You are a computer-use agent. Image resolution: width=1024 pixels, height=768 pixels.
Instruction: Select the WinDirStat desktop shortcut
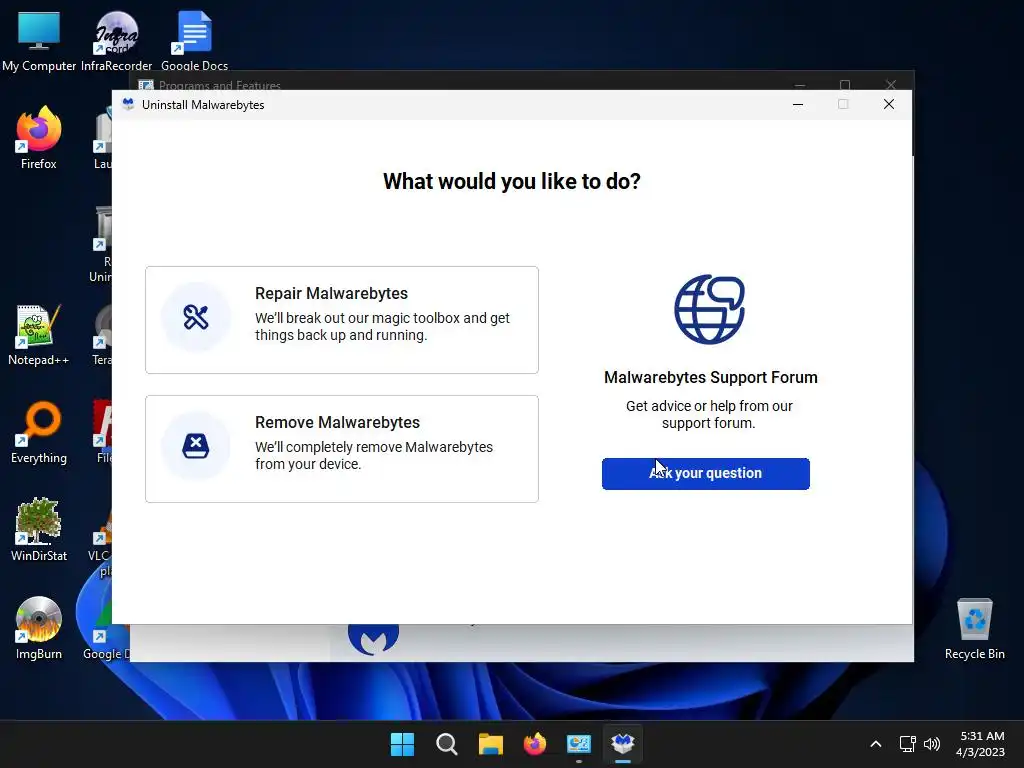click(x=39, y=530)
